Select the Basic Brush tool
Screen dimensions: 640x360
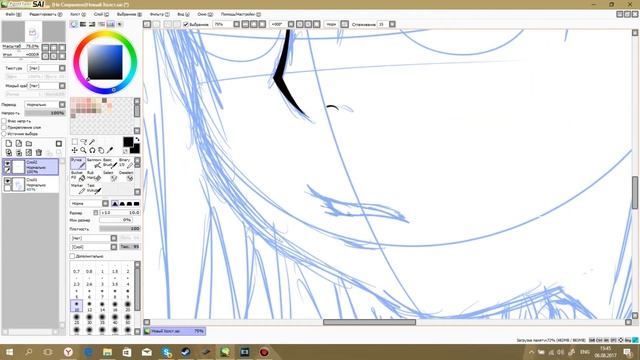click(110, 163)
